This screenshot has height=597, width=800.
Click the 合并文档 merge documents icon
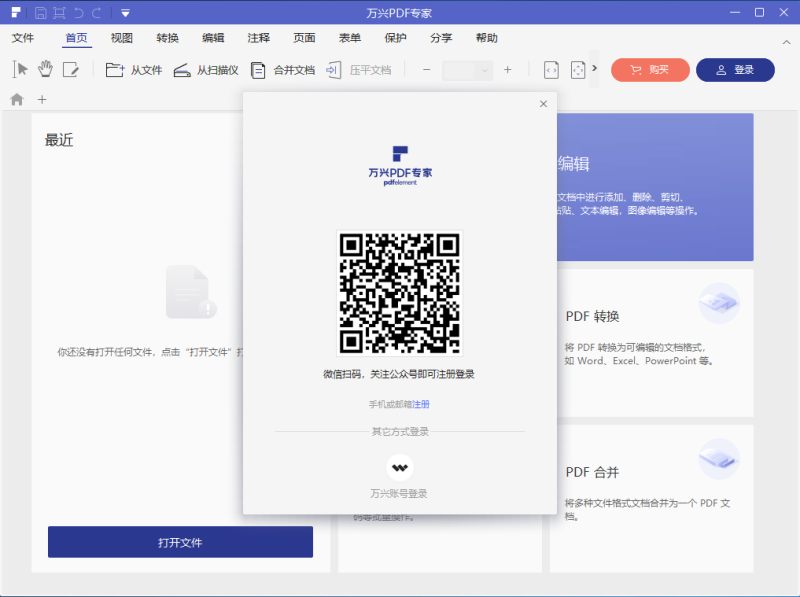pos(258,69)
